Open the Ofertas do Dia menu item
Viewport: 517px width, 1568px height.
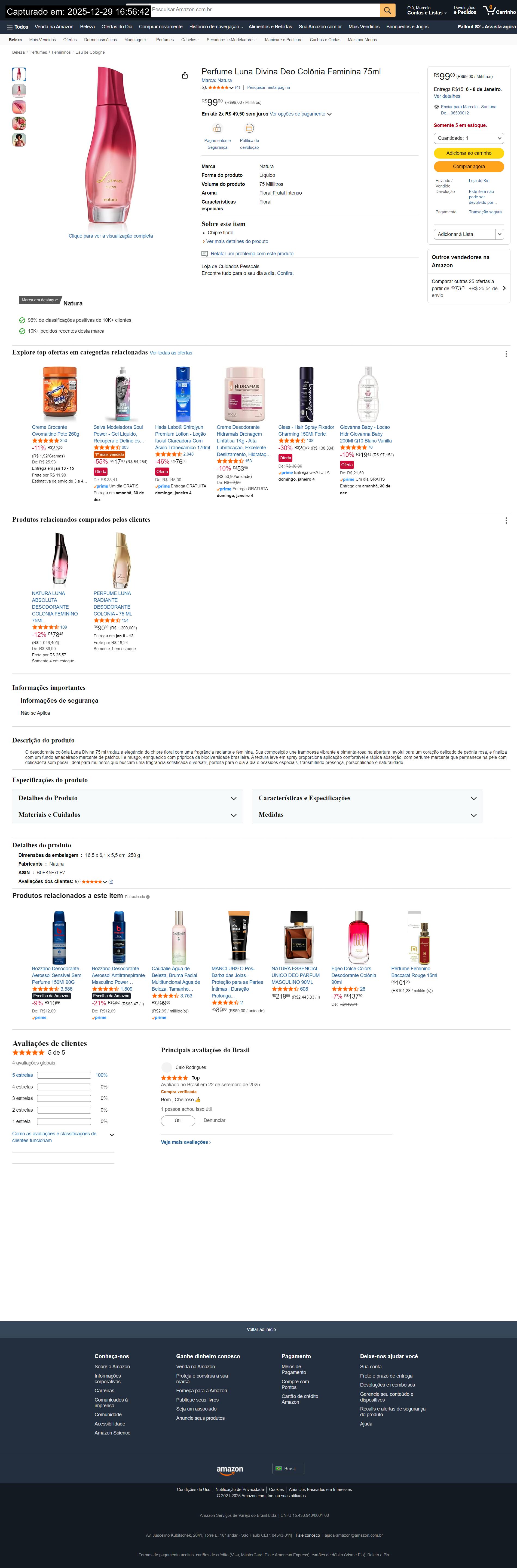[x=117, y=27]
